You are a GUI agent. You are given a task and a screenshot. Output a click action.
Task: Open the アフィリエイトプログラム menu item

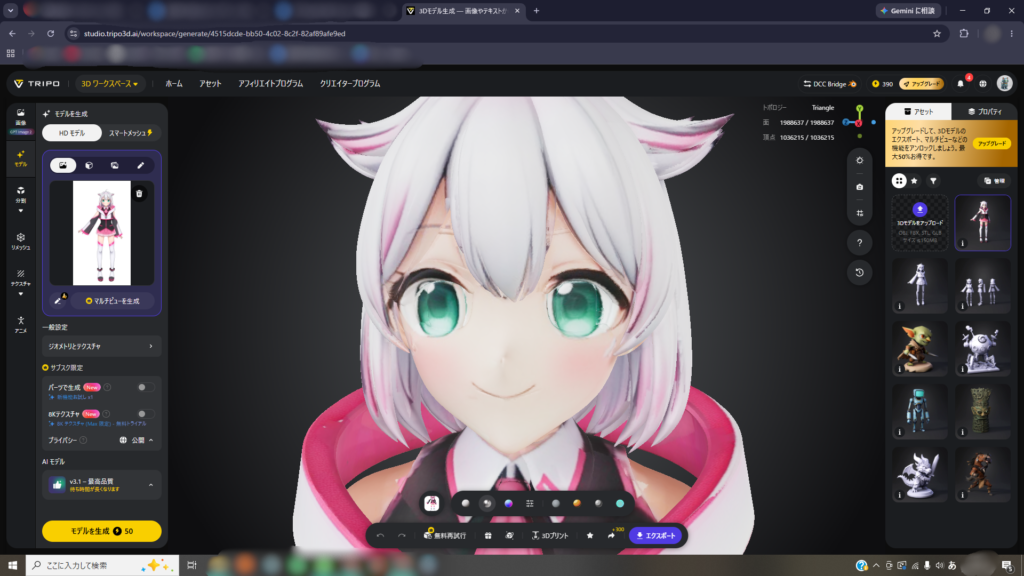[270, 84]
